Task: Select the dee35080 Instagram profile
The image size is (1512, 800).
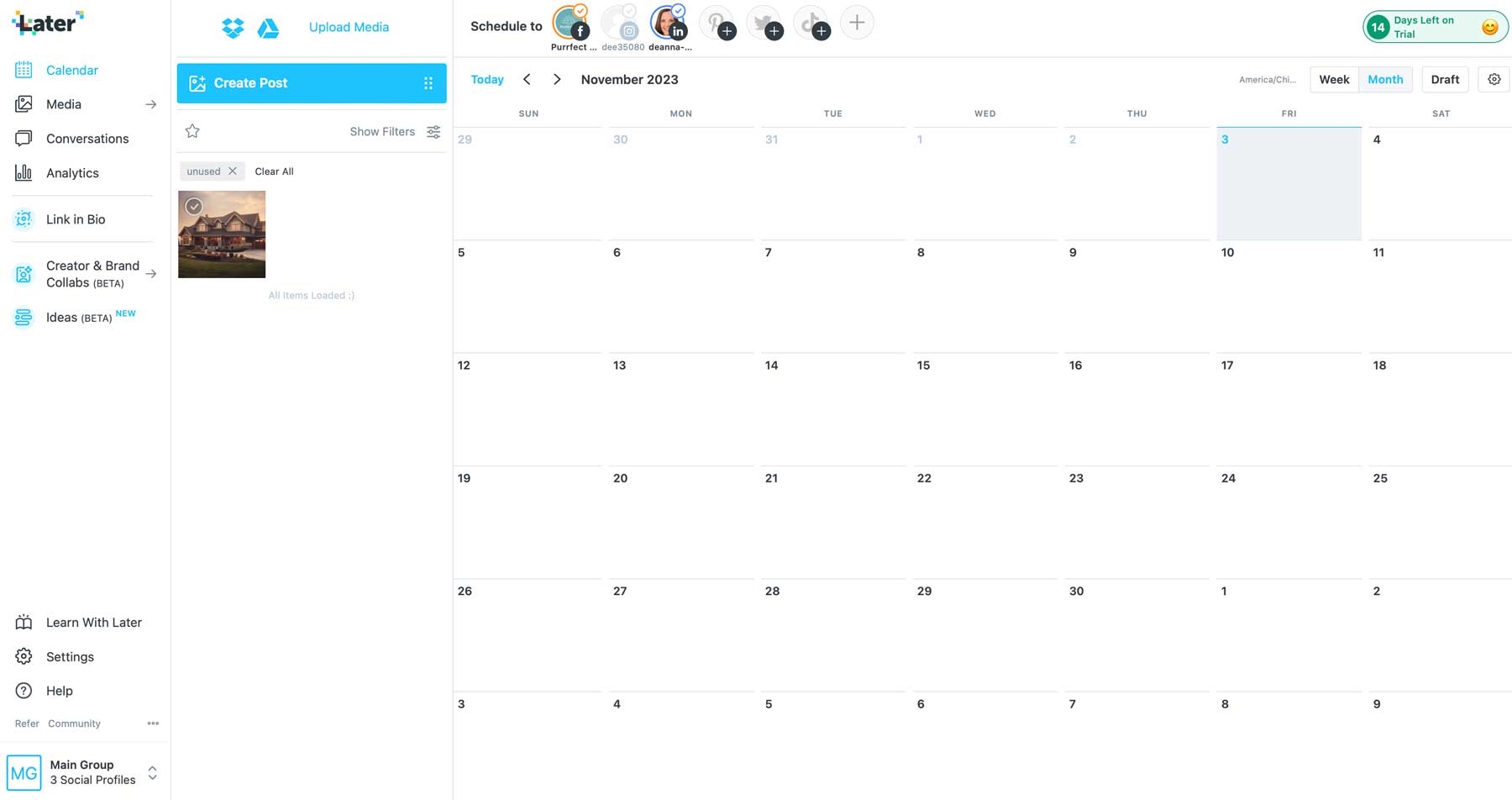Action: tap(619, 22)
